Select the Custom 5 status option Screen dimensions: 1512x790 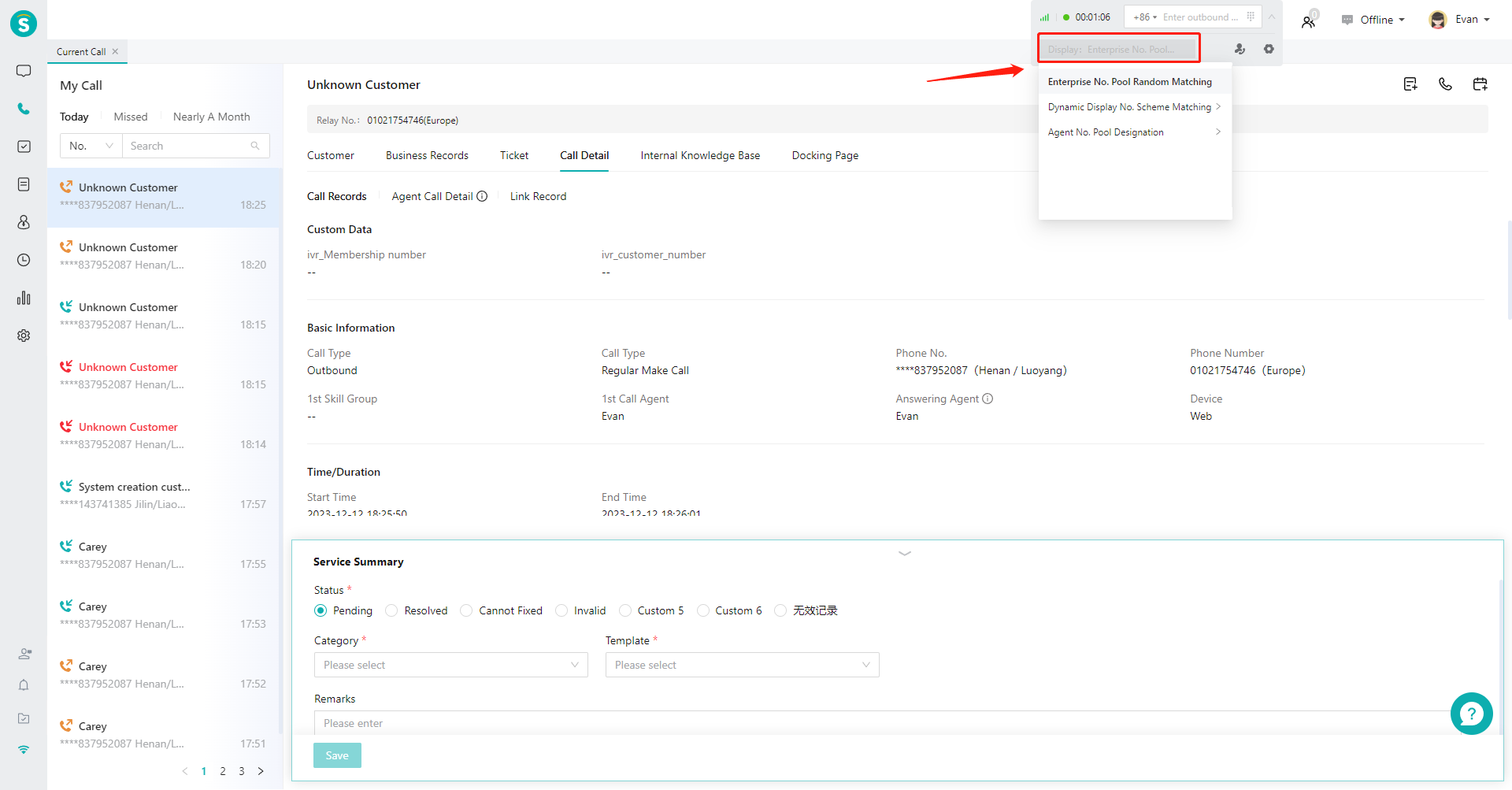pyautogui.click(x=625, y=610)
